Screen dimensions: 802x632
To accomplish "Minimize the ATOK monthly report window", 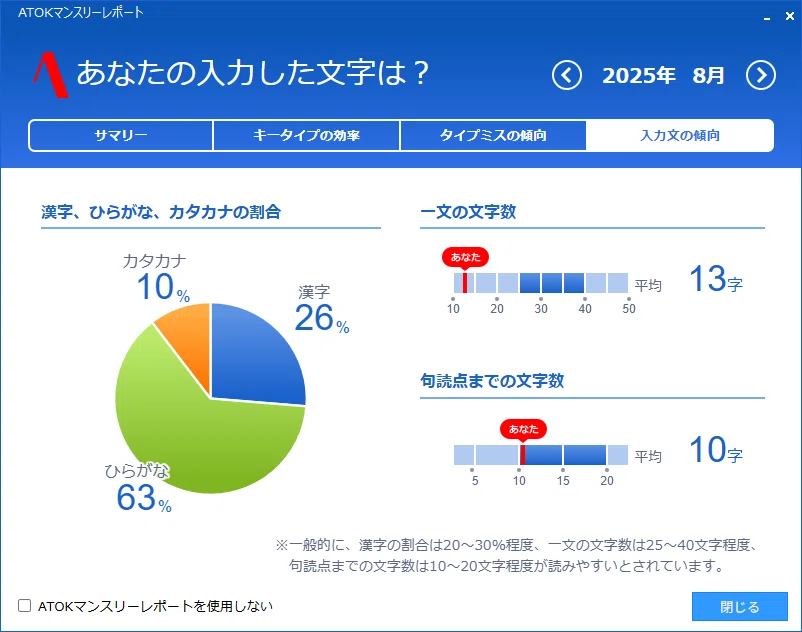I will point(767,17).
